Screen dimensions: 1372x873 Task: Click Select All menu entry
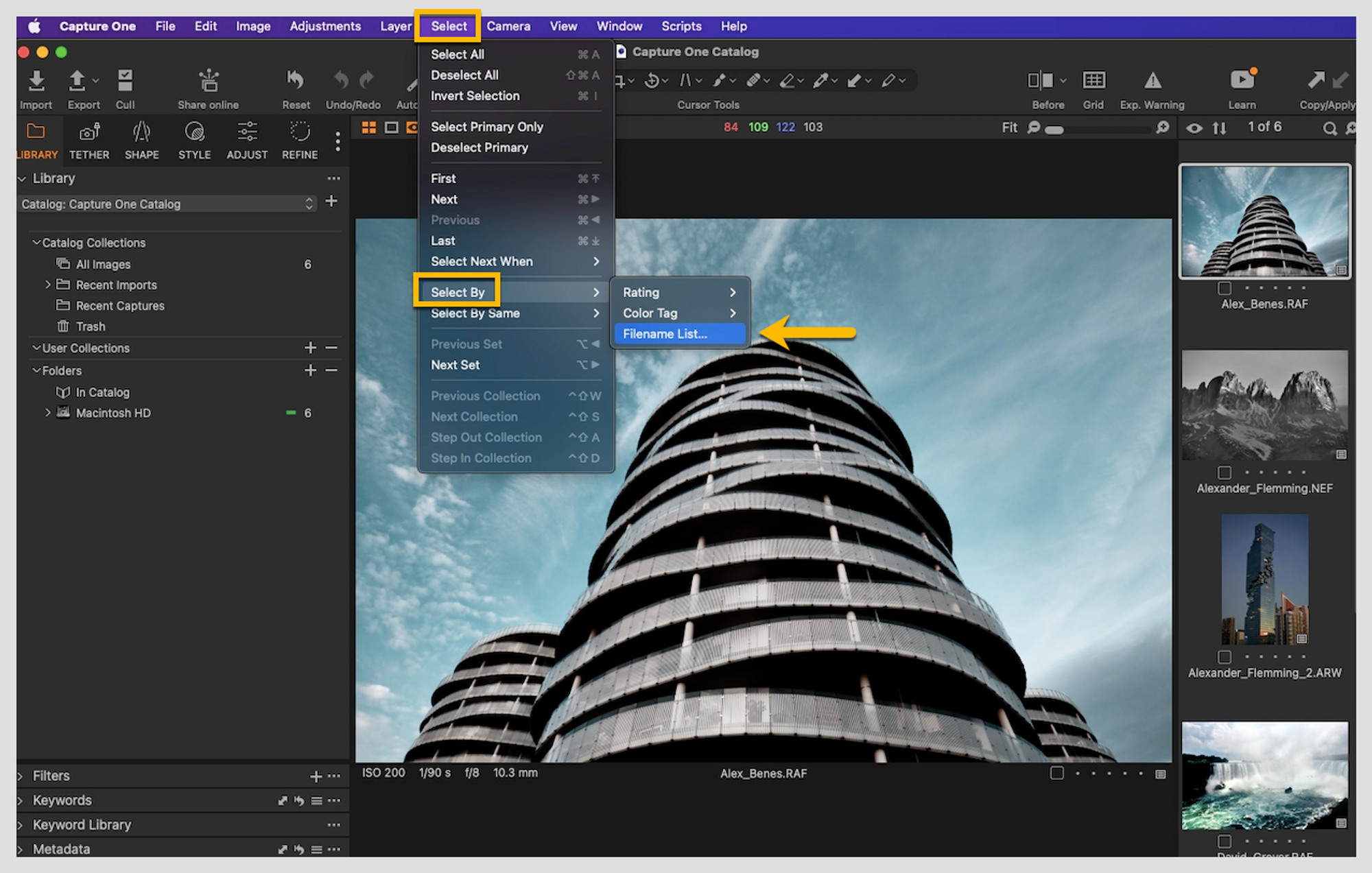(x=515, y=54)
